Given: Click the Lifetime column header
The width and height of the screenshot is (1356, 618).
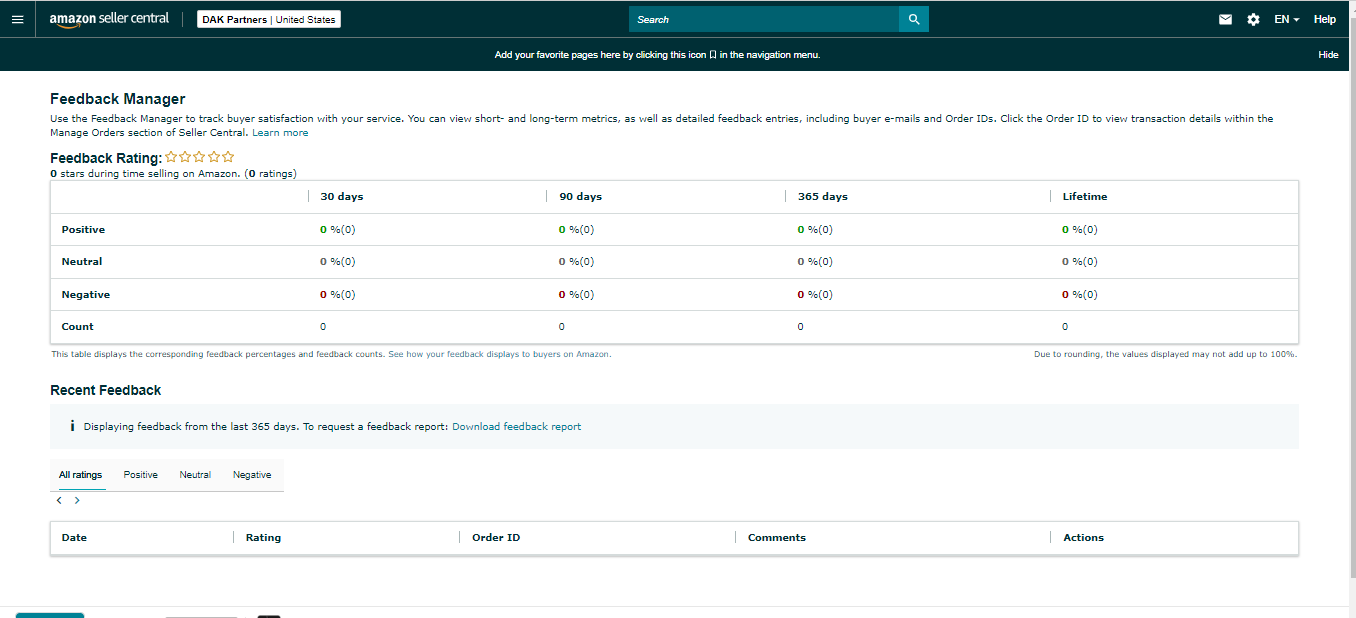Looking at the screenshot, I should [x=1085, y=197].
